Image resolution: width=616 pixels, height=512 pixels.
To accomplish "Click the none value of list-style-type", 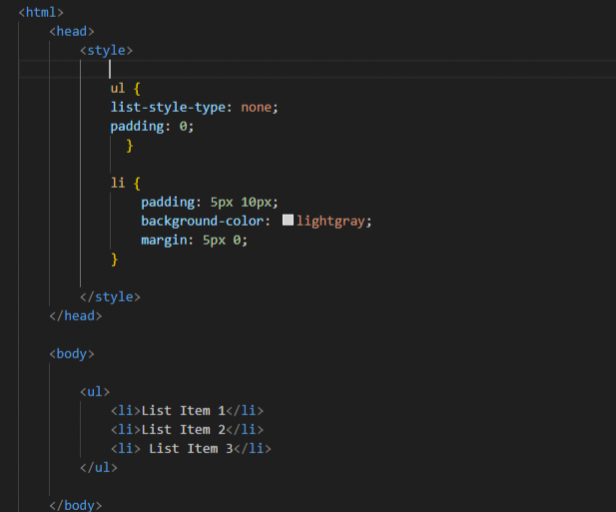I will [256, 107].
